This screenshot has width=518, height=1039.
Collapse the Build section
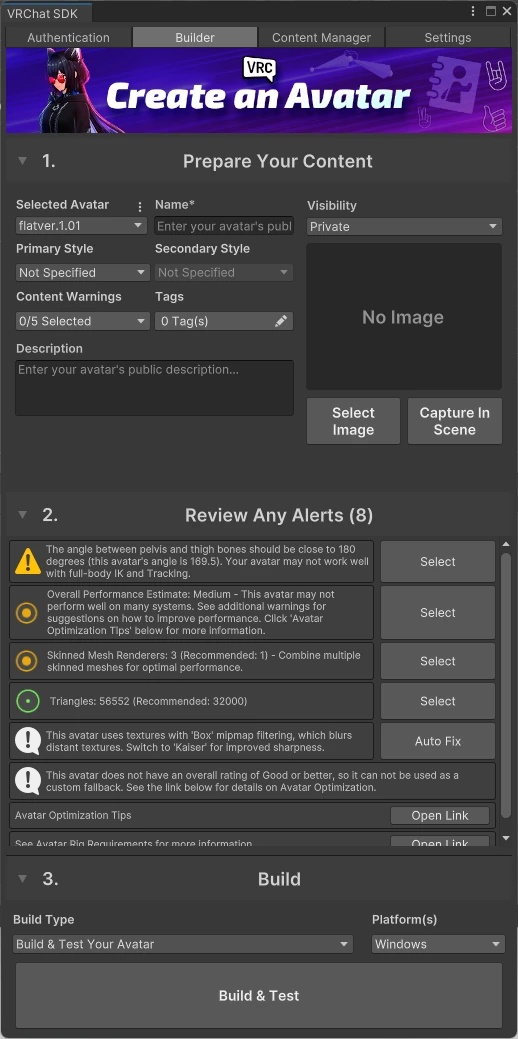tap(23, 879)
